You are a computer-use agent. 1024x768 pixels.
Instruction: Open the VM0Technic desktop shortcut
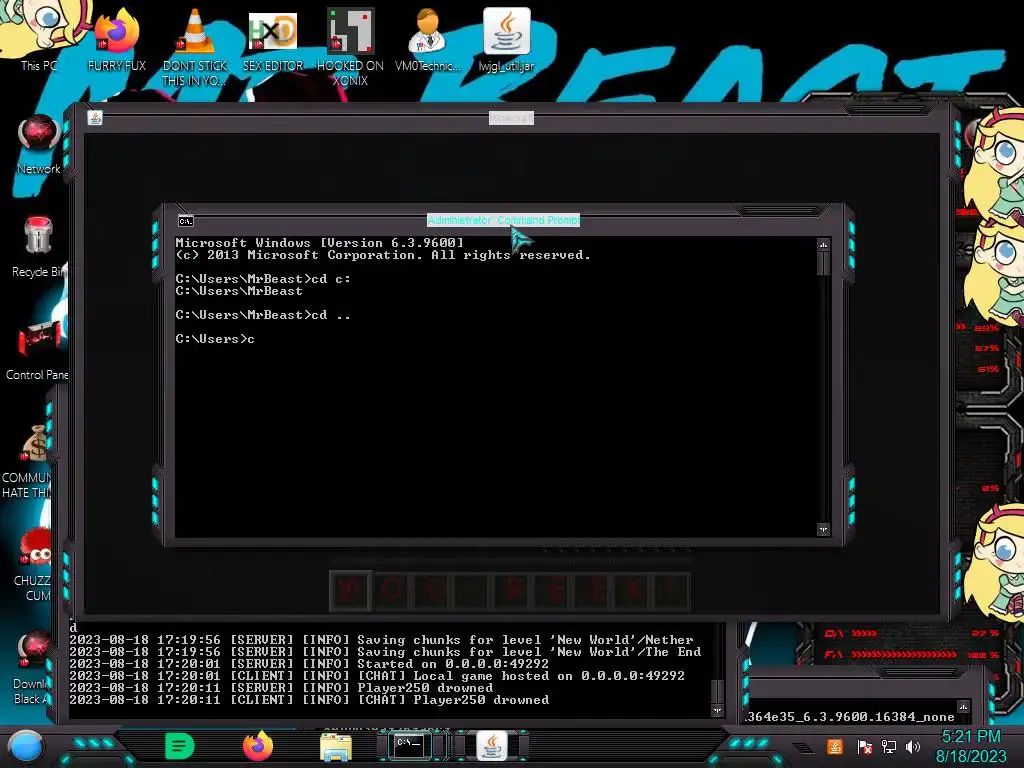click(428, 39)
